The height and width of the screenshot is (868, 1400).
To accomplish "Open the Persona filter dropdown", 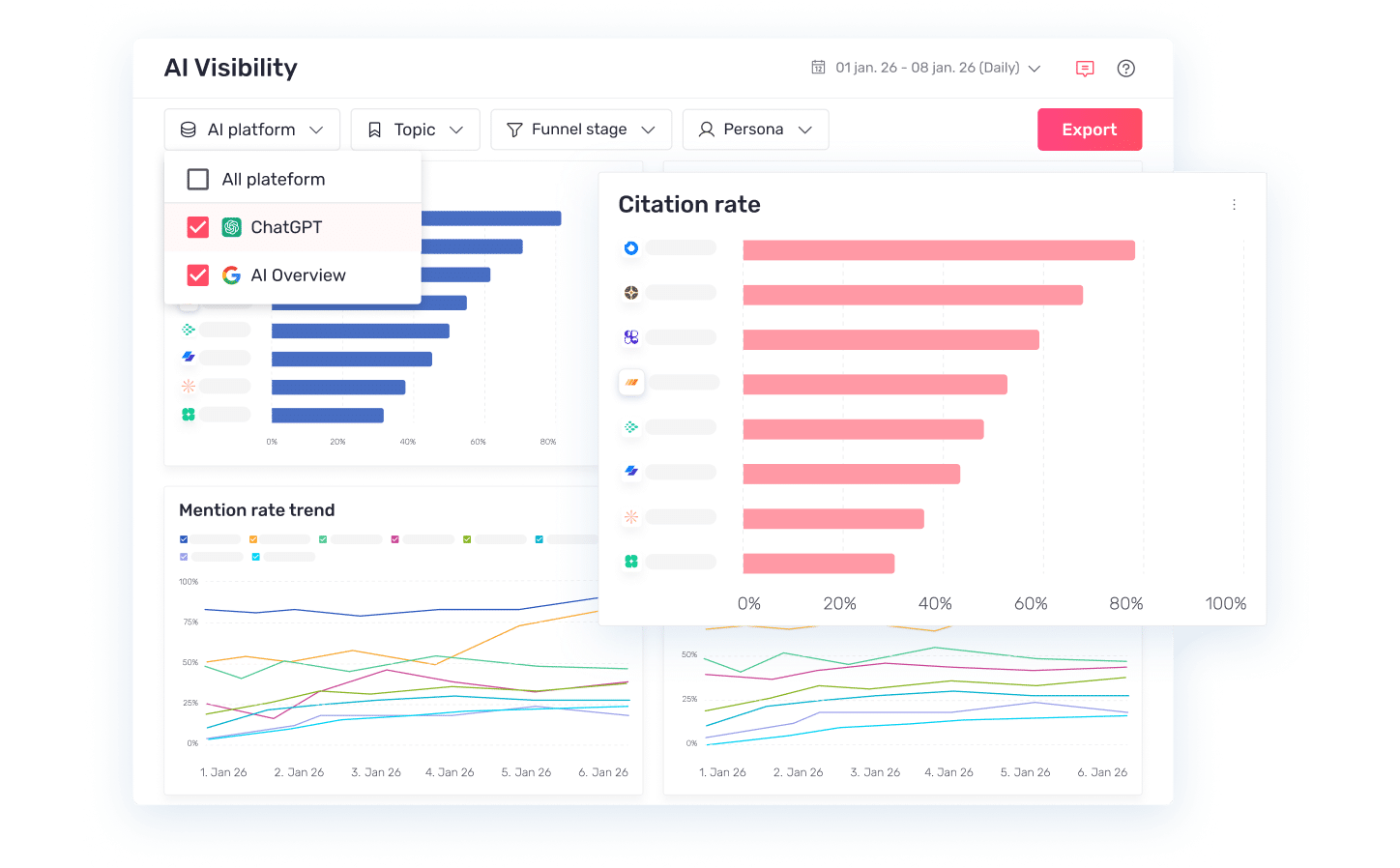I will point(756,130).
